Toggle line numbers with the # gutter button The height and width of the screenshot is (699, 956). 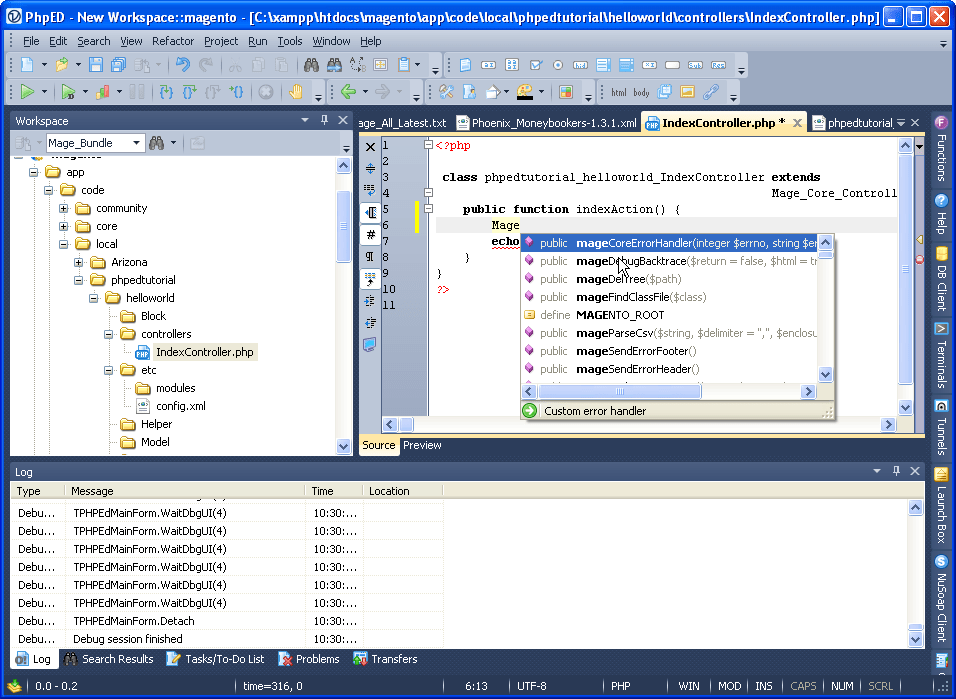tap(370, 235)
